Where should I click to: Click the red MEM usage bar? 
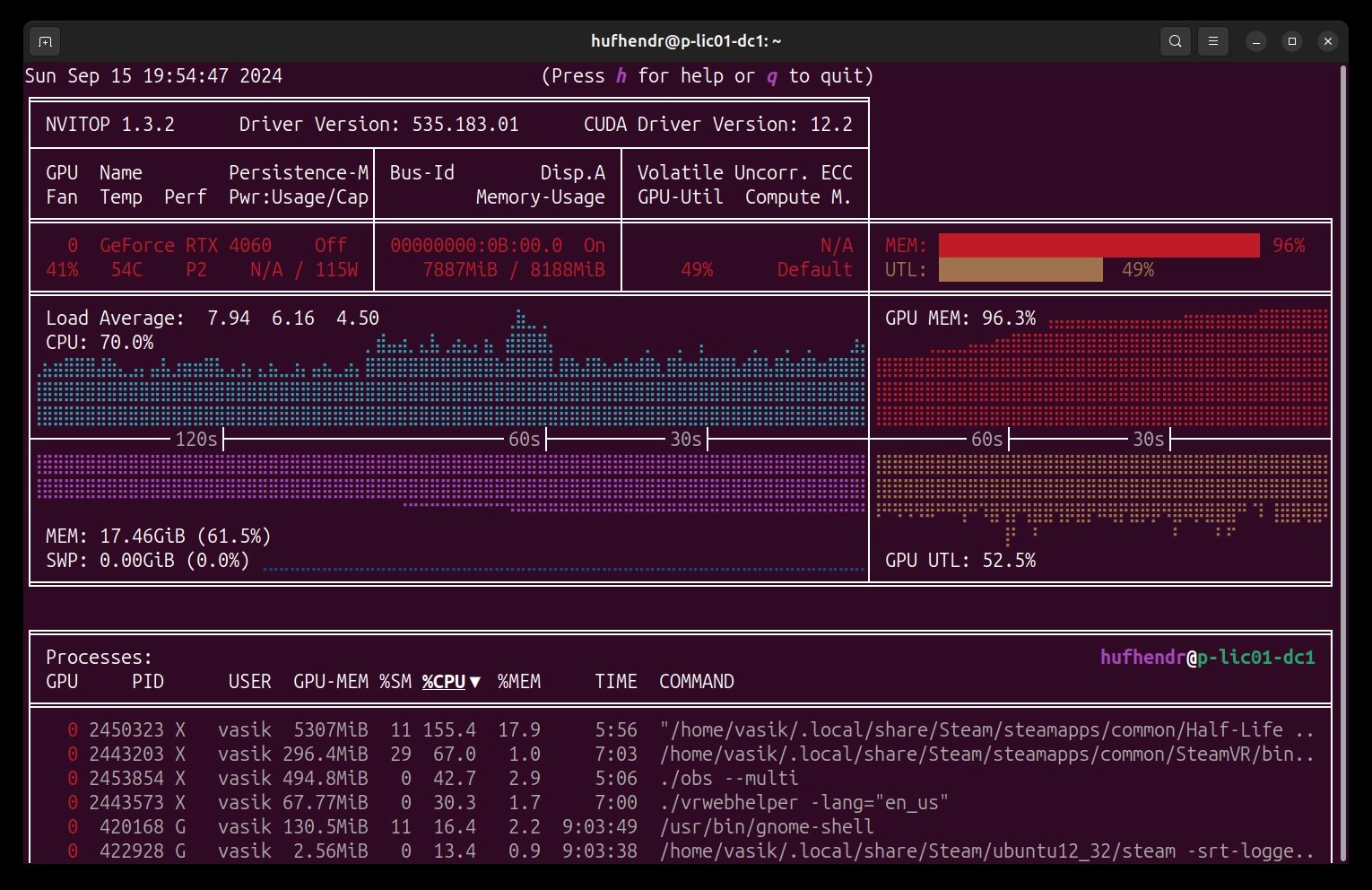[x=1098, y=246]
